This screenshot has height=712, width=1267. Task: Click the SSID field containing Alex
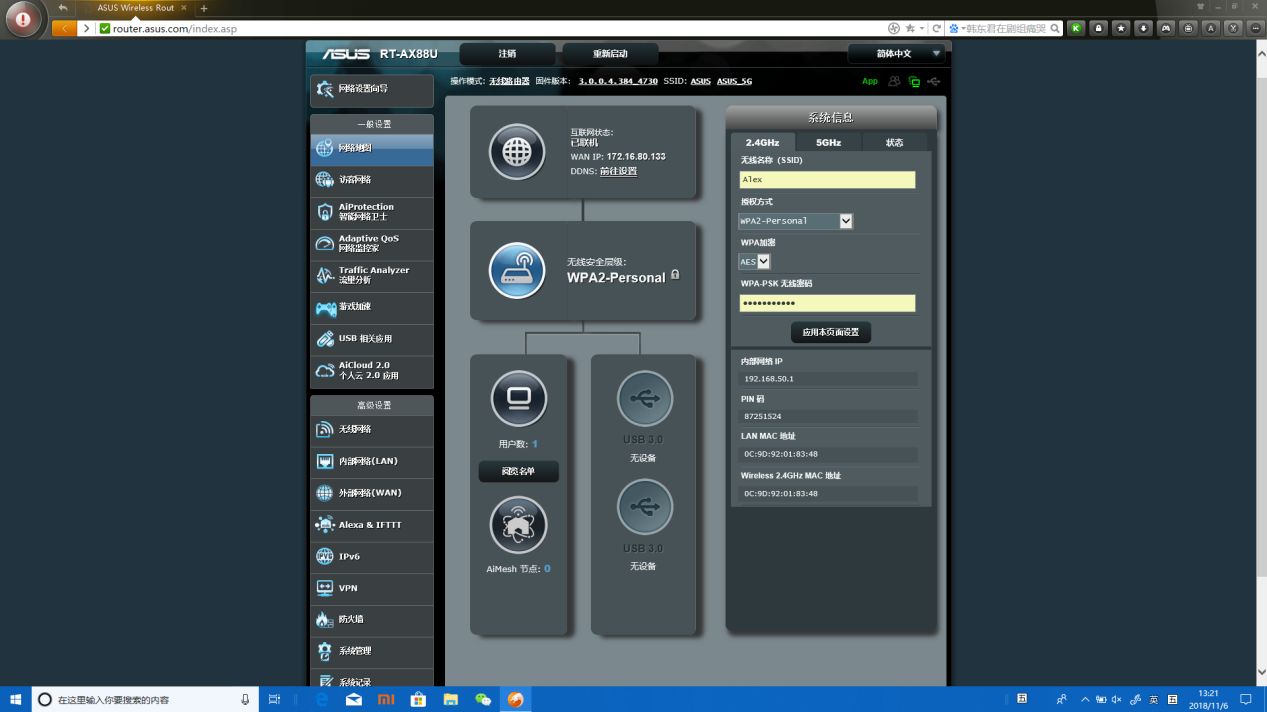[x=827, y=180]
